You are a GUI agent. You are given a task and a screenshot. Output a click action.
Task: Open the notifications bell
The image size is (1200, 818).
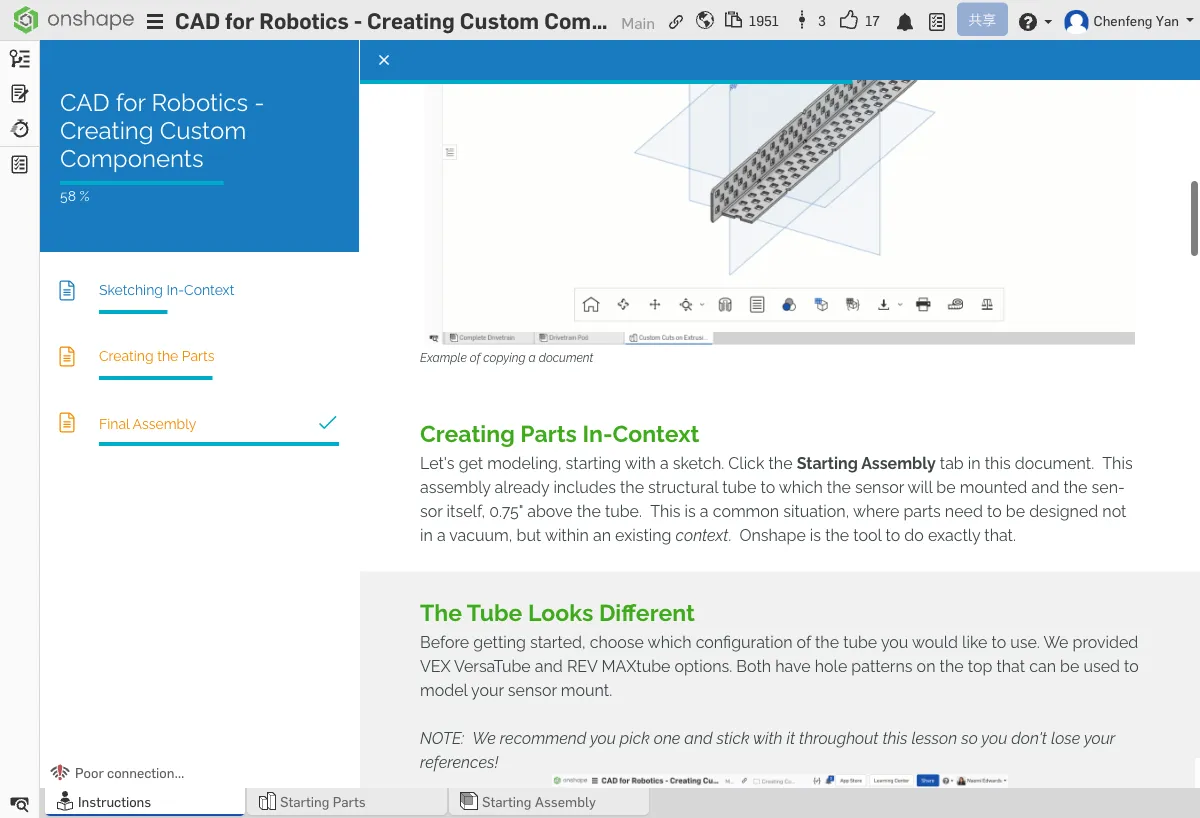click(x=905, y=20)
